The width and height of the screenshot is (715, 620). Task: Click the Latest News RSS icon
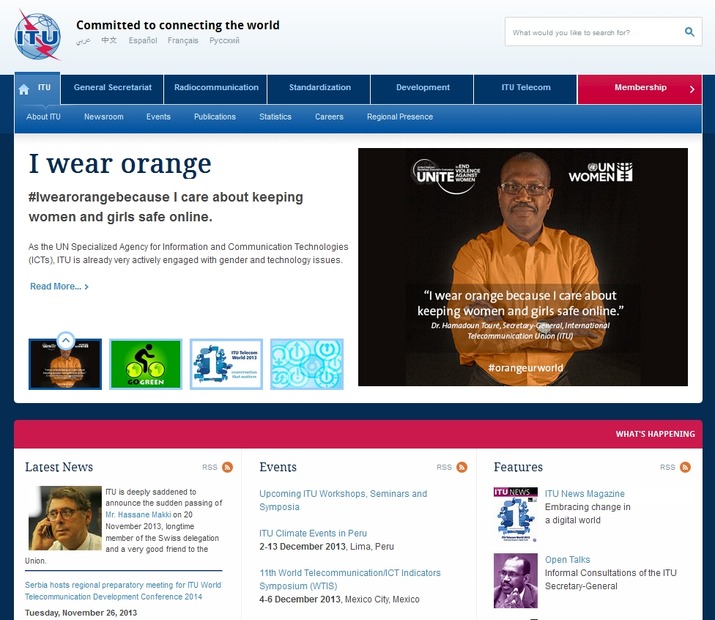pos(227,467)
